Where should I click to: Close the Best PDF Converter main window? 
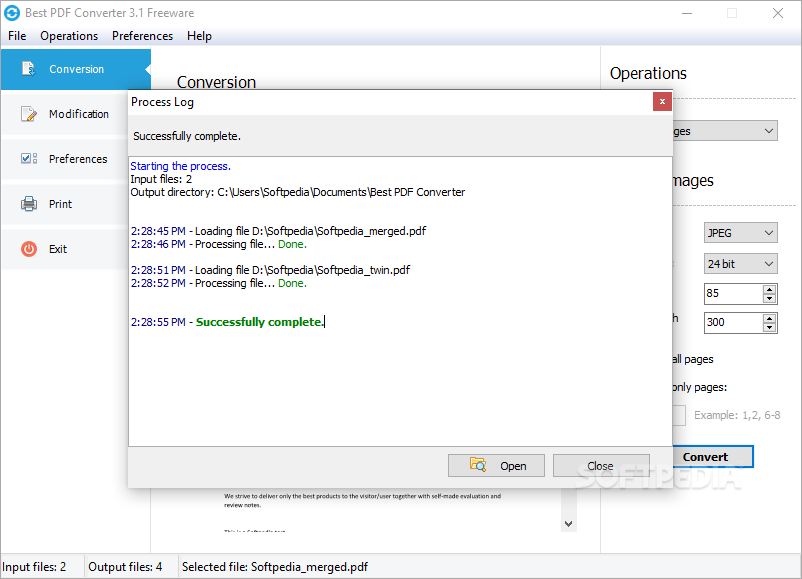(x=777, y=13)
